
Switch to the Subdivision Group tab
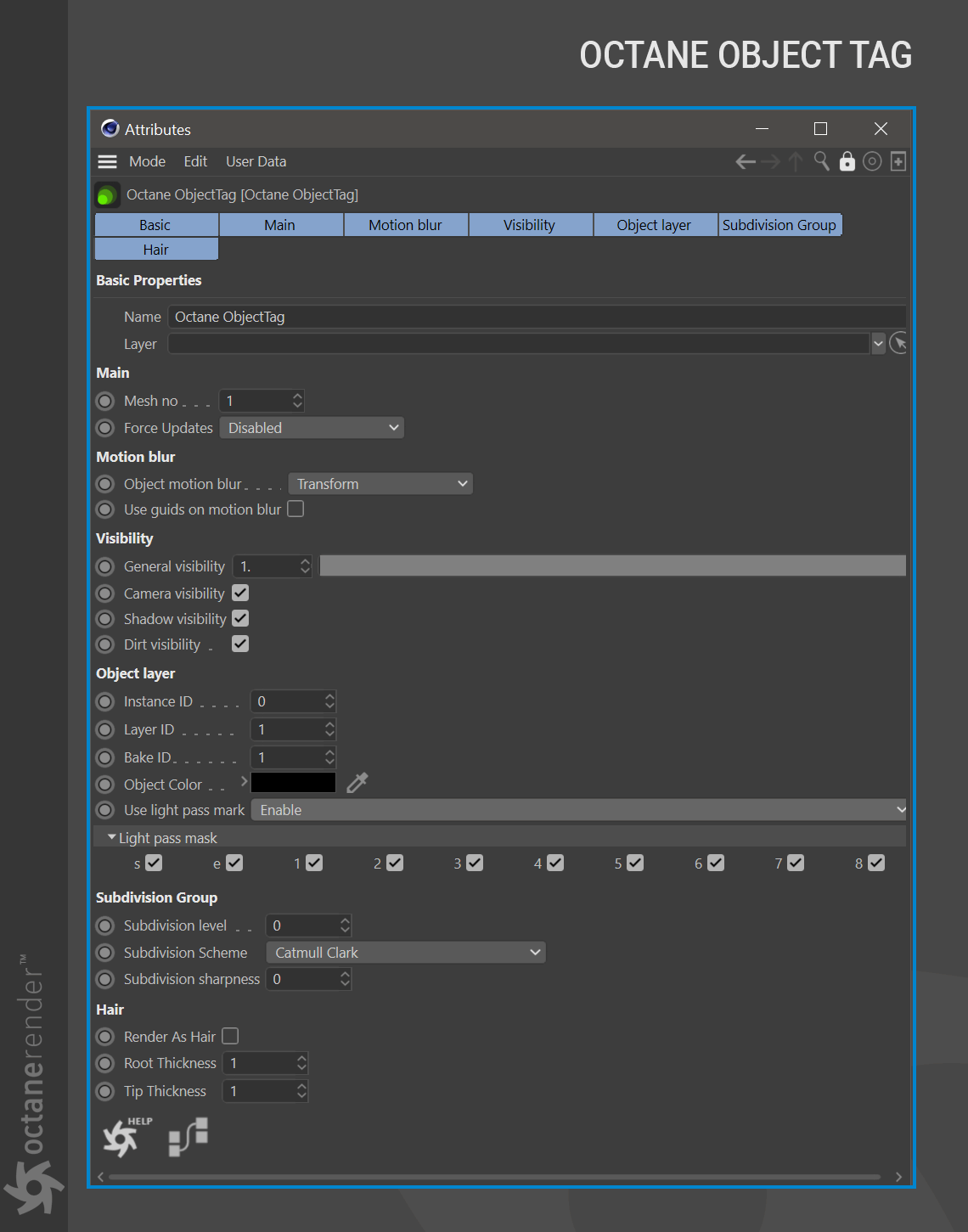pos(779,225)
